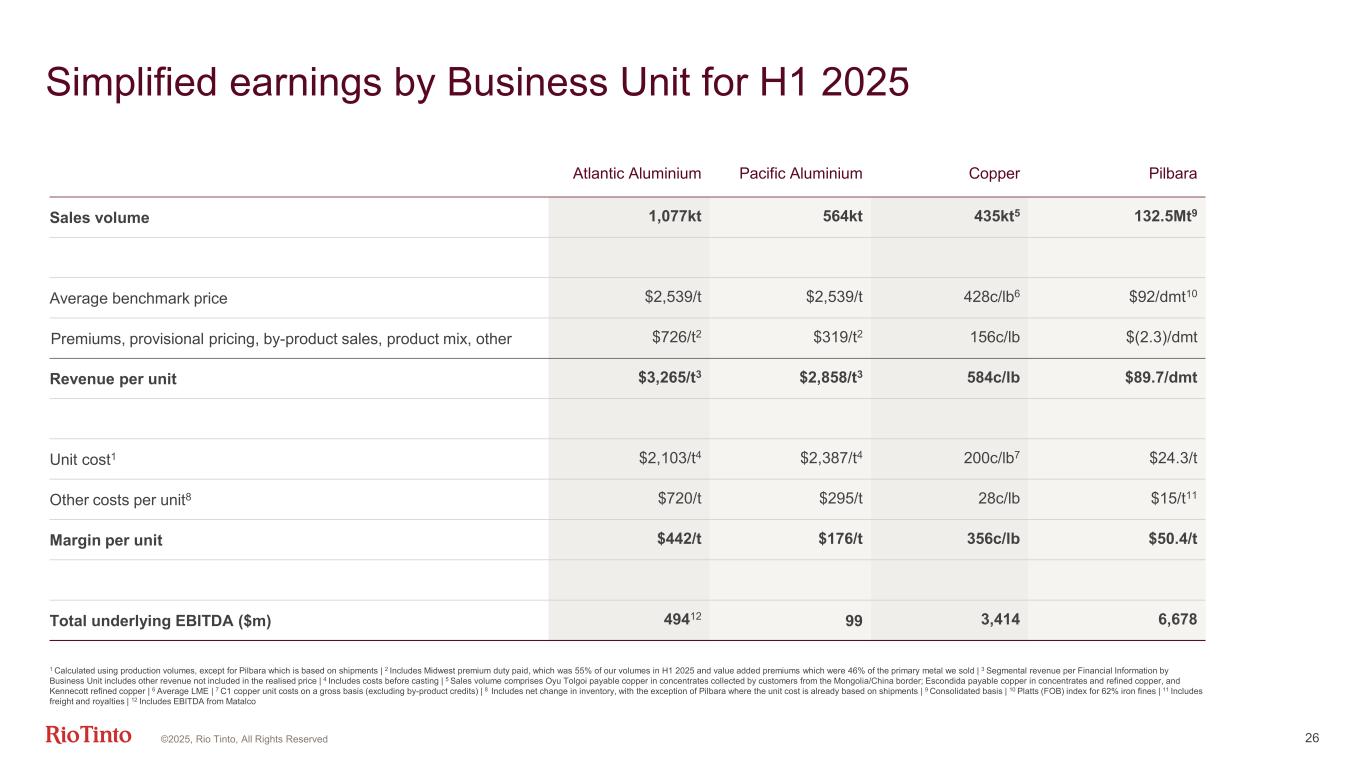Viewport: 1365px width, 768px height.
Task: Click the Pacific Aluminium column header
Action: click(800, 173)
